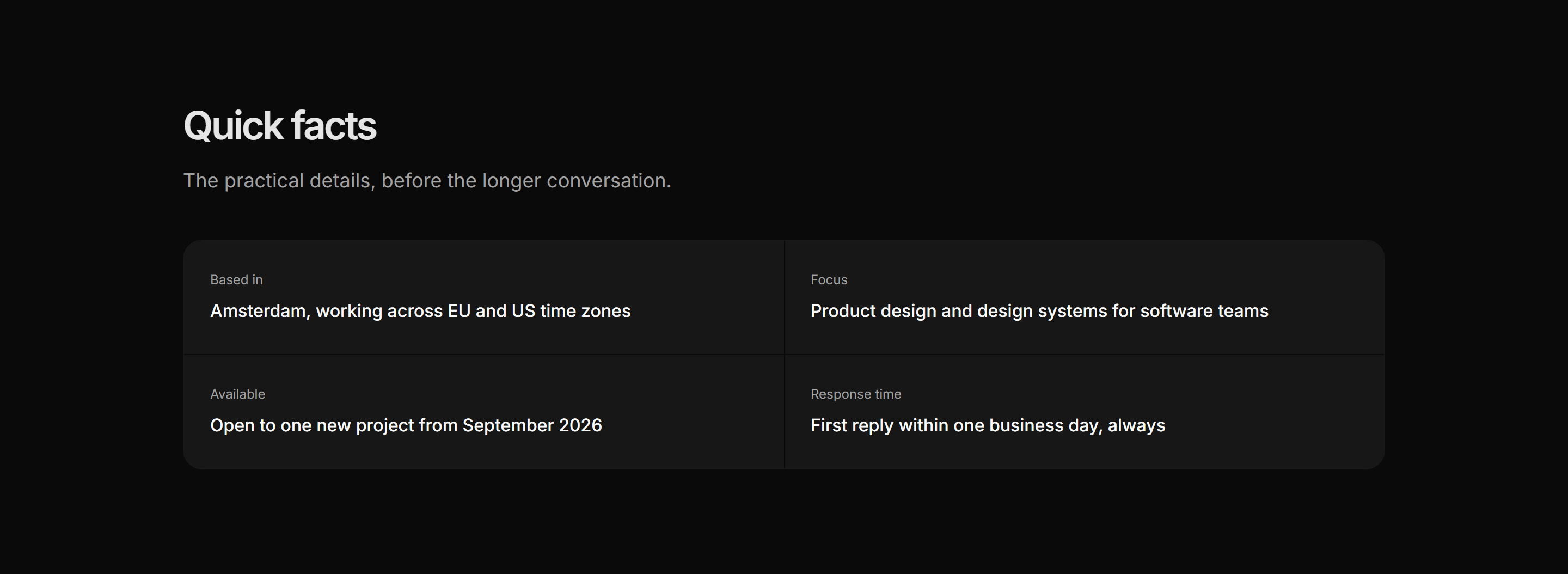This screenshot has height=574, width=1568.
Task: Click the 'Available' label
Action: click(x=237, y=394)
